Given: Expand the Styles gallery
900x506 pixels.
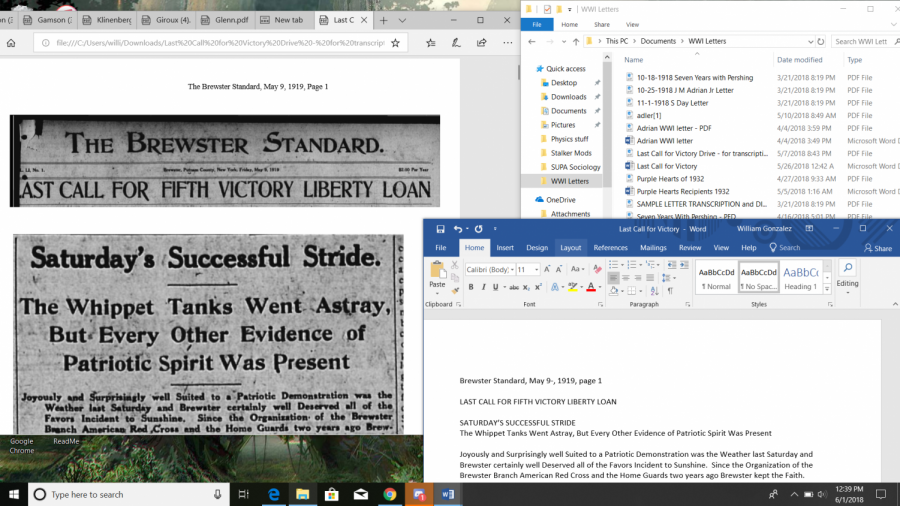Looking at the screenshot, I should 827,289.
